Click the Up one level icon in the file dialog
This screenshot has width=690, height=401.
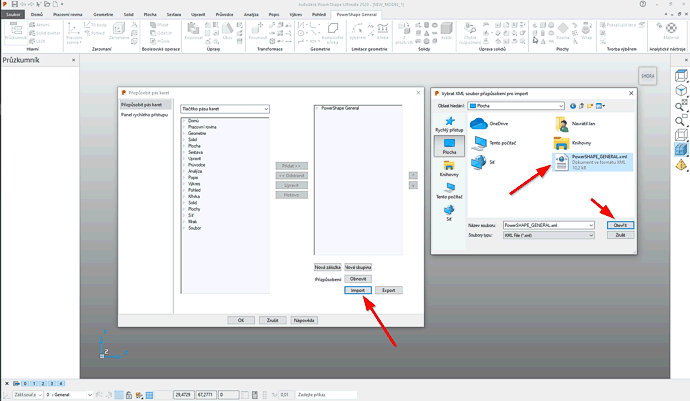pos(581,106)
